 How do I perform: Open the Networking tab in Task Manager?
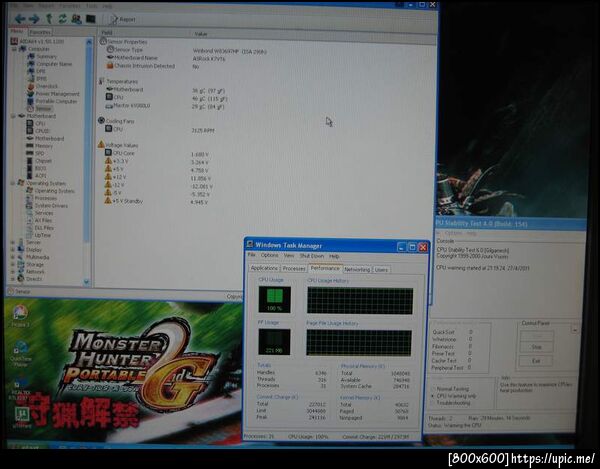pos(357,269)
